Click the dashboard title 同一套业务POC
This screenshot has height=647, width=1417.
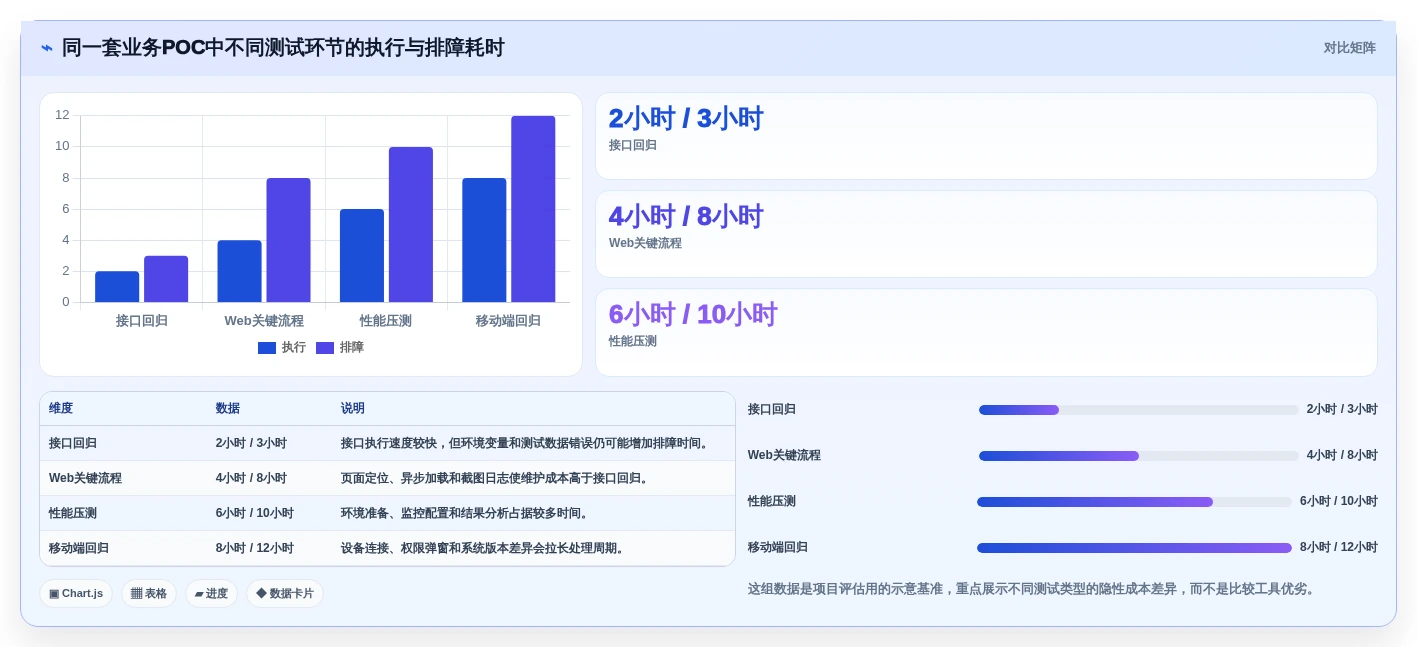tap(283, 48)
